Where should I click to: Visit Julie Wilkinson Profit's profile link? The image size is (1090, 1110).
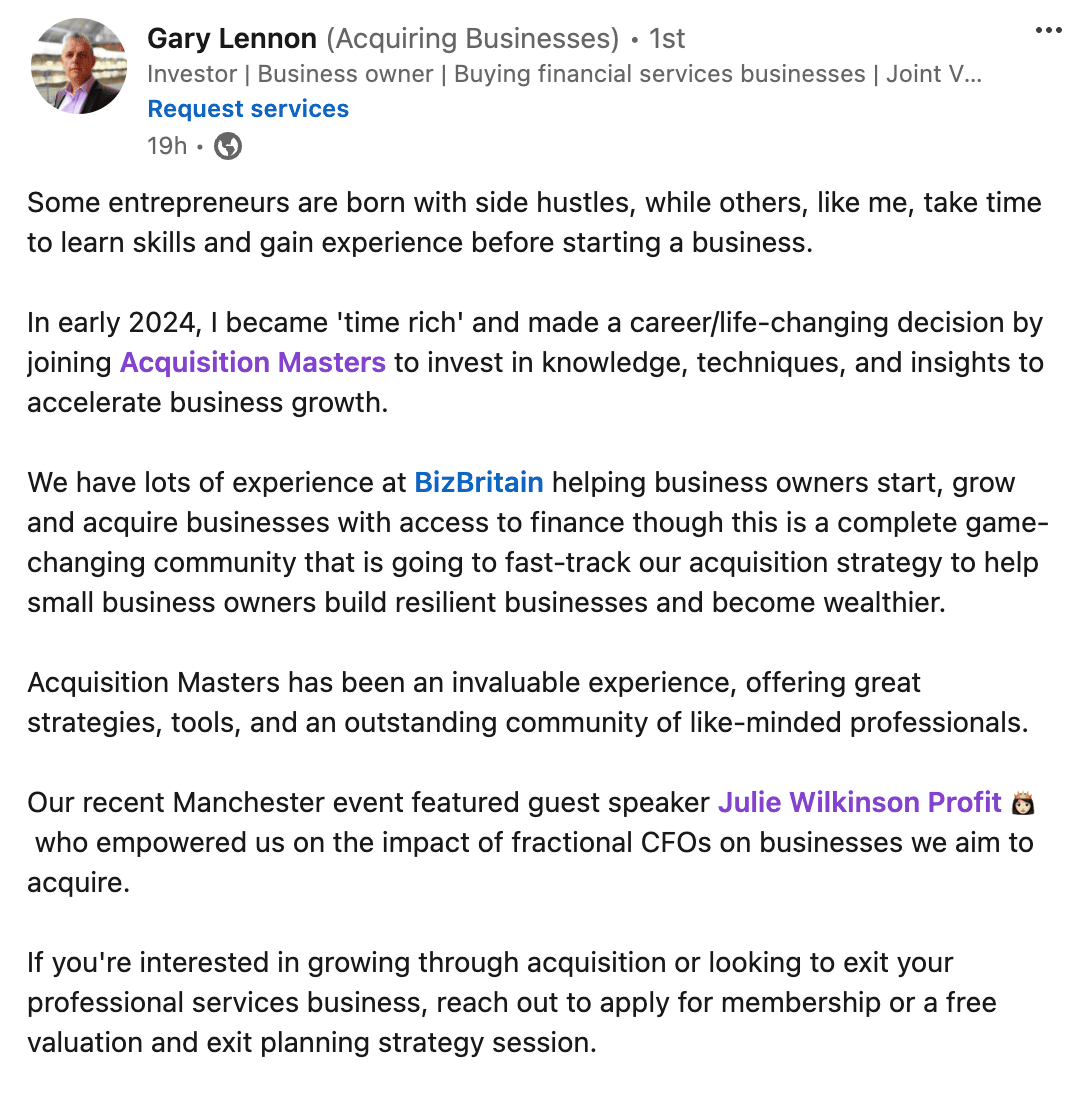860,803
